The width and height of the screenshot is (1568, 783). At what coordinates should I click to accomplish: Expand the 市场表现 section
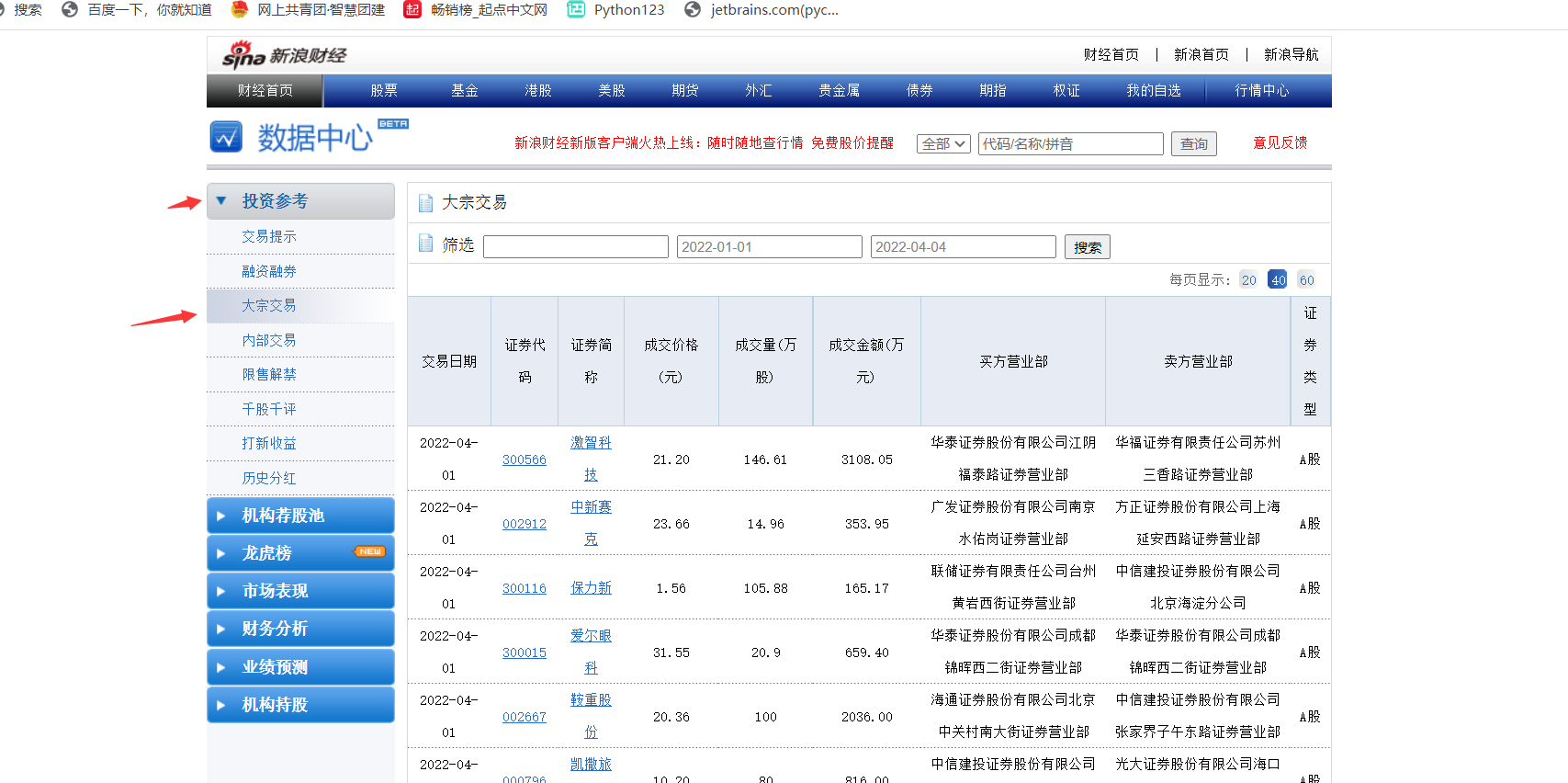point(300,591)
